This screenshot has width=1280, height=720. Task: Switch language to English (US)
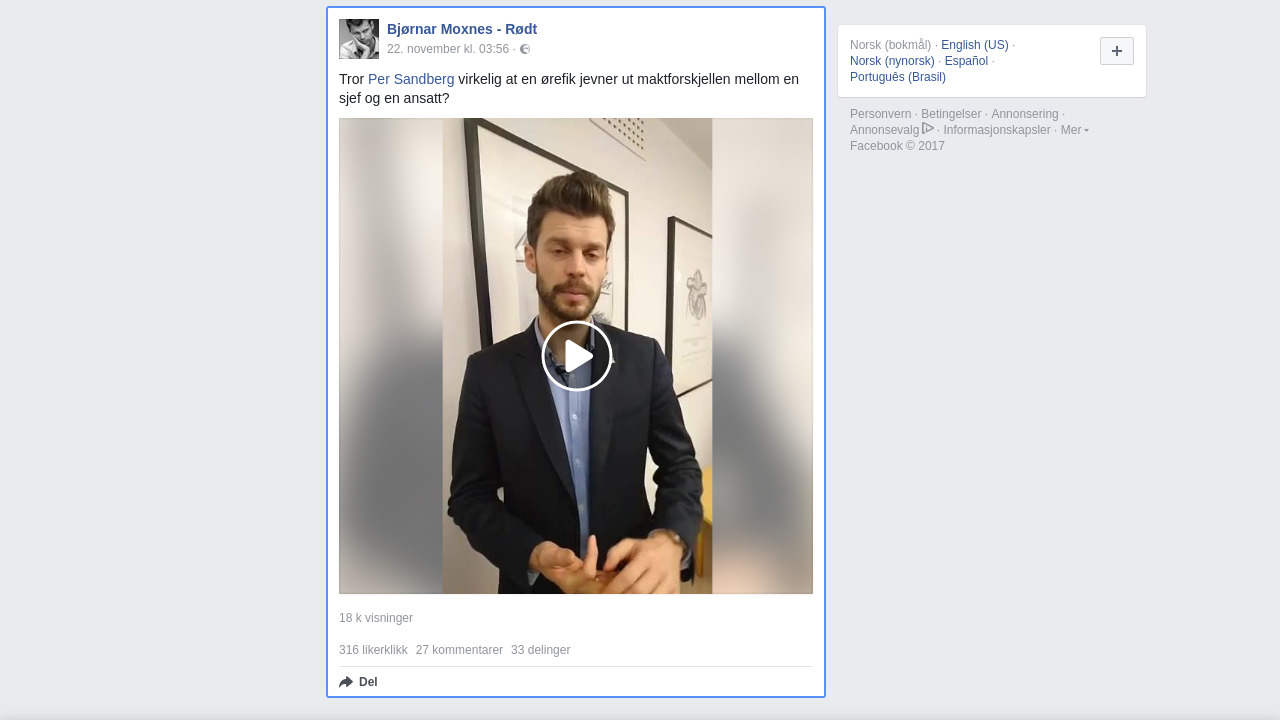(975, 45)
